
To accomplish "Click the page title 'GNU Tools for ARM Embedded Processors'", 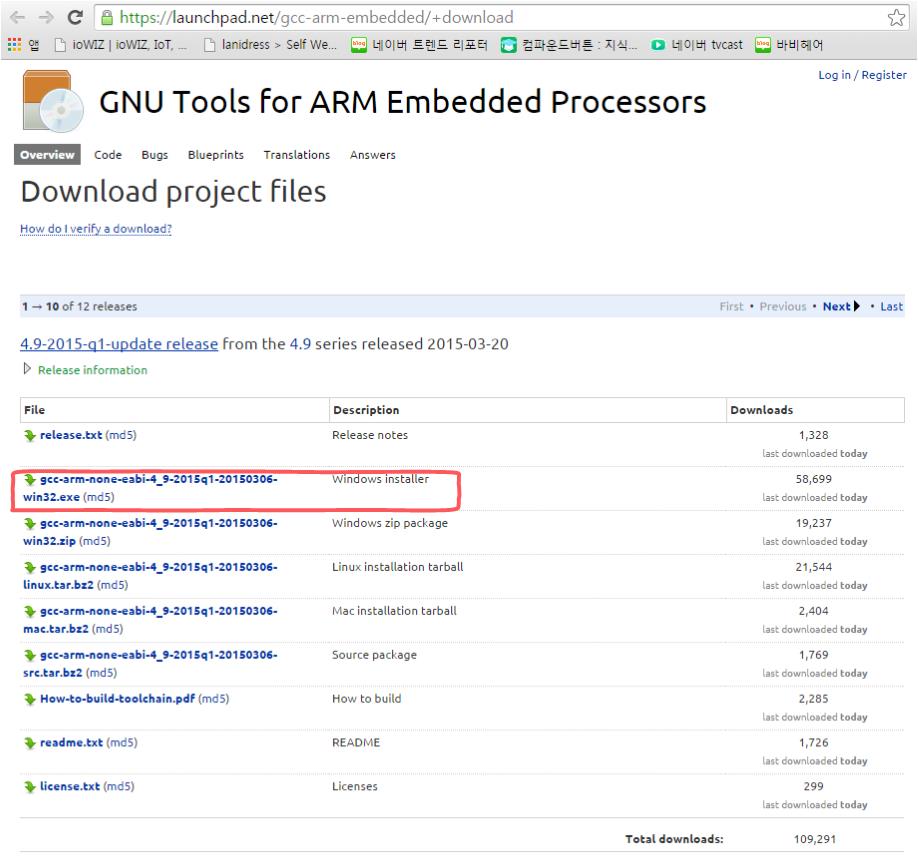I will (403, 102).
